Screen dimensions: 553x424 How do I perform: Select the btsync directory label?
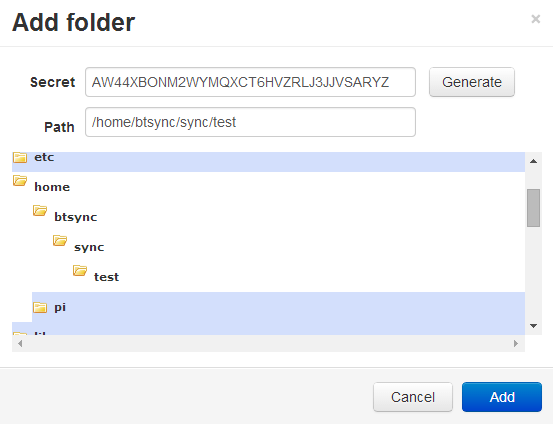(75, 217)
